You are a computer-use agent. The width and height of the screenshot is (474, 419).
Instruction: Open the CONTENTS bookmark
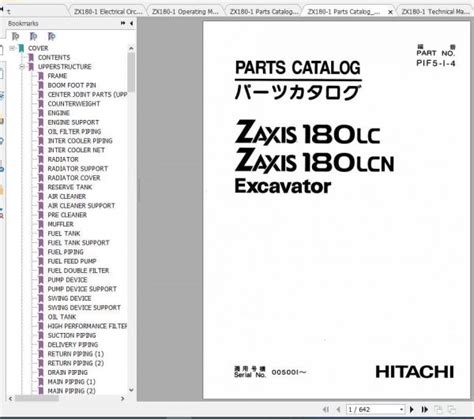point(54,58)
